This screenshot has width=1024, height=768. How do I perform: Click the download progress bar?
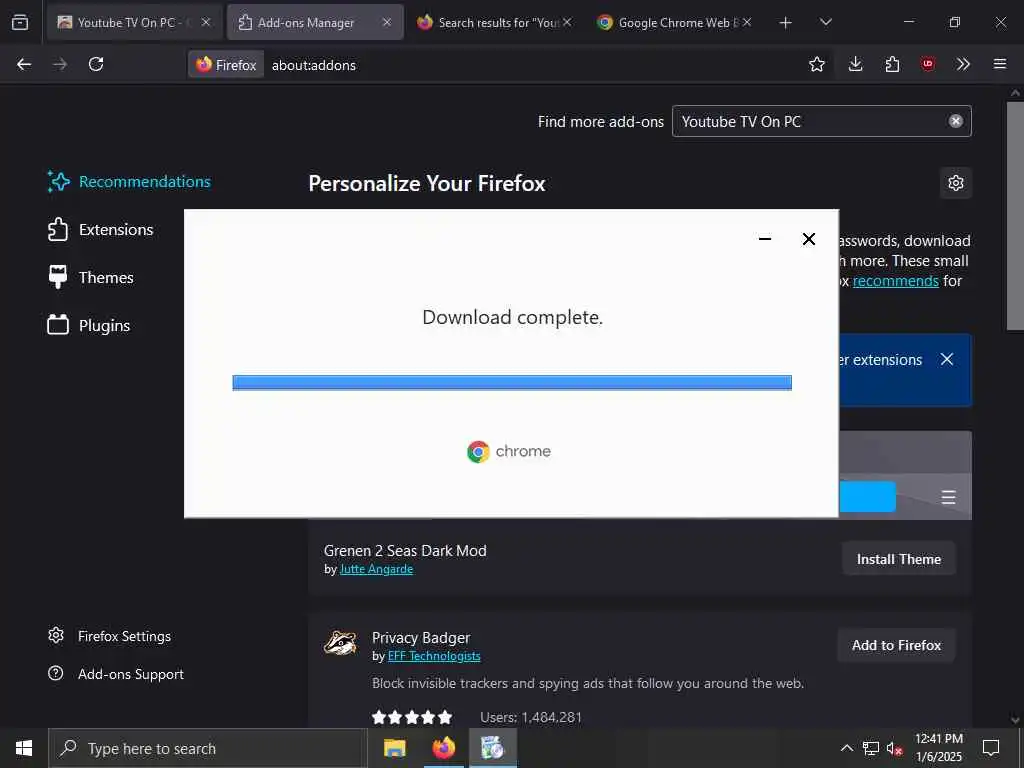pos(512,383)
